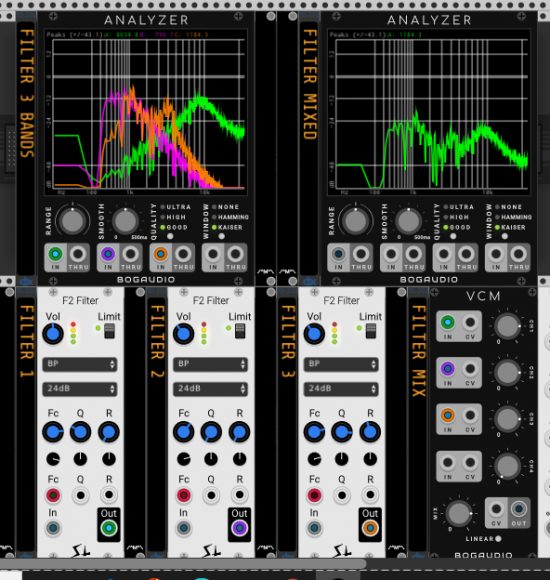The height and width of the screenshot is (580, 550).
Task: Click blue R knob on Filter 3
Action: tap(370, 432)
